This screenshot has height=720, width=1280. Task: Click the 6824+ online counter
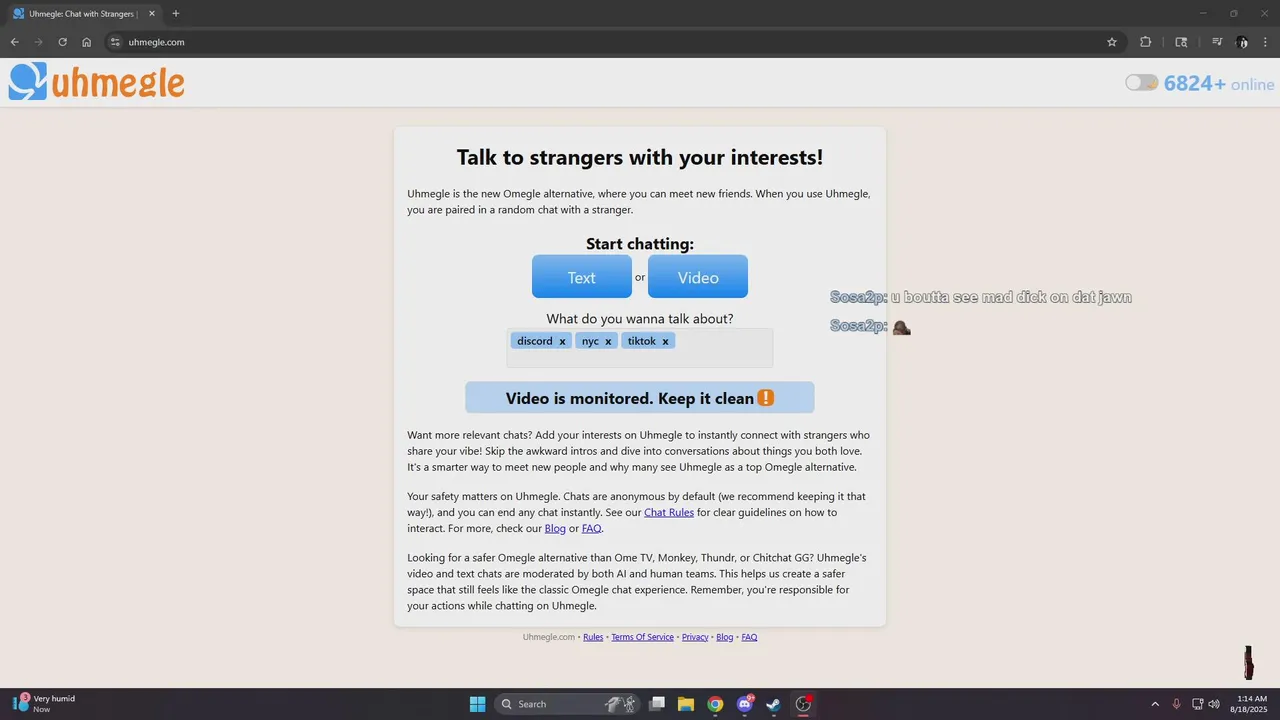click(x=1219, y=84)
